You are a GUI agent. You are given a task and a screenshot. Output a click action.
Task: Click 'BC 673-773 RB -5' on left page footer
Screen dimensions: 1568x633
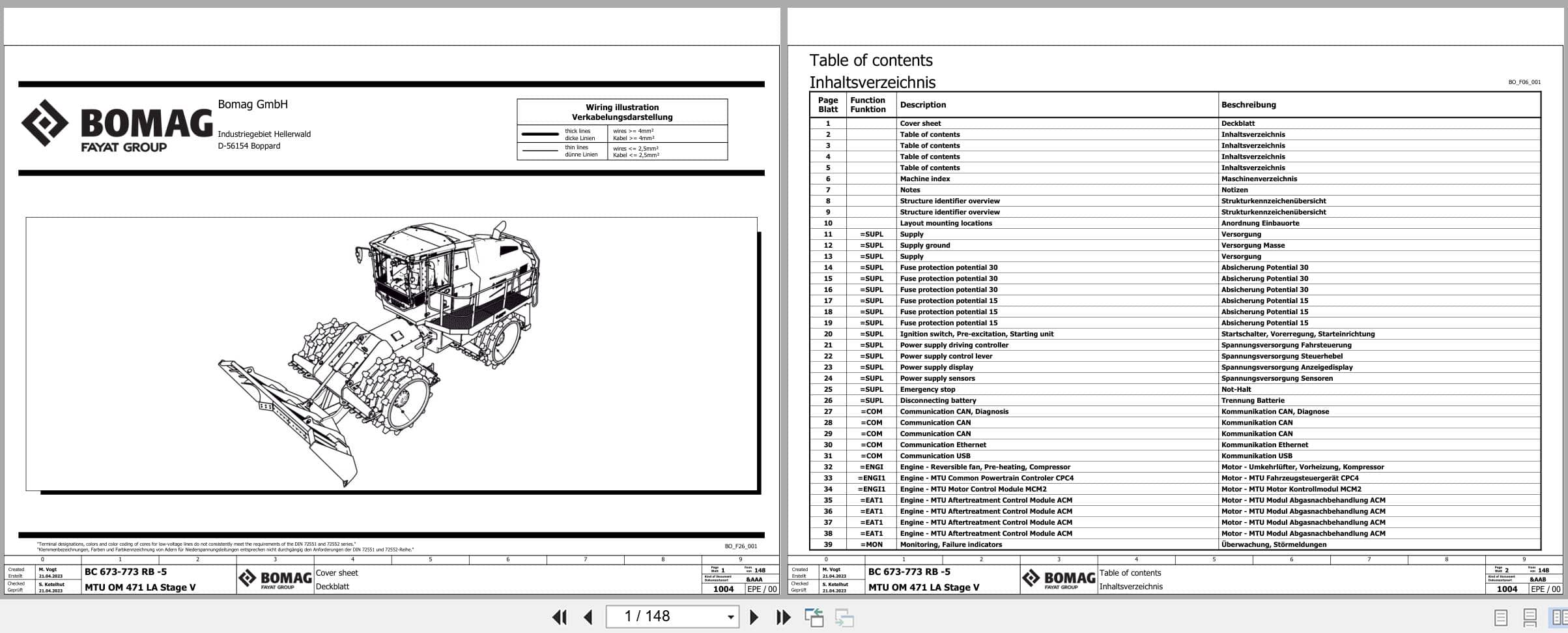(x=125, y=572)
